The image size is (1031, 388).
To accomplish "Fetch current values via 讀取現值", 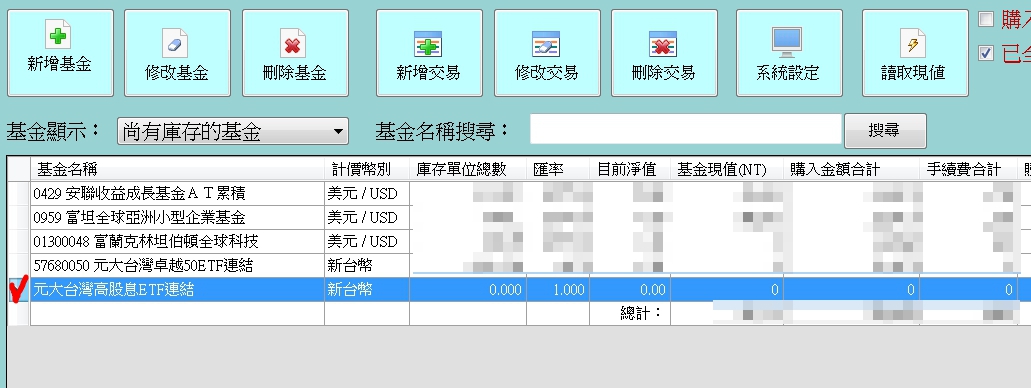I will (x=915, y=53).
